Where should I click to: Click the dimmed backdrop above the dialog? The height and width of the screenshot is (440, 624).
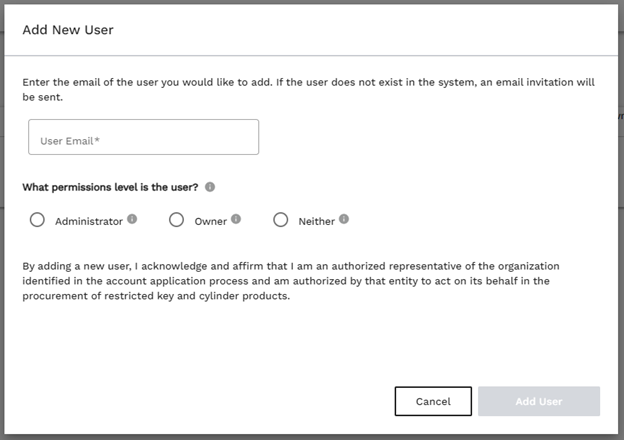click(300, 2)
